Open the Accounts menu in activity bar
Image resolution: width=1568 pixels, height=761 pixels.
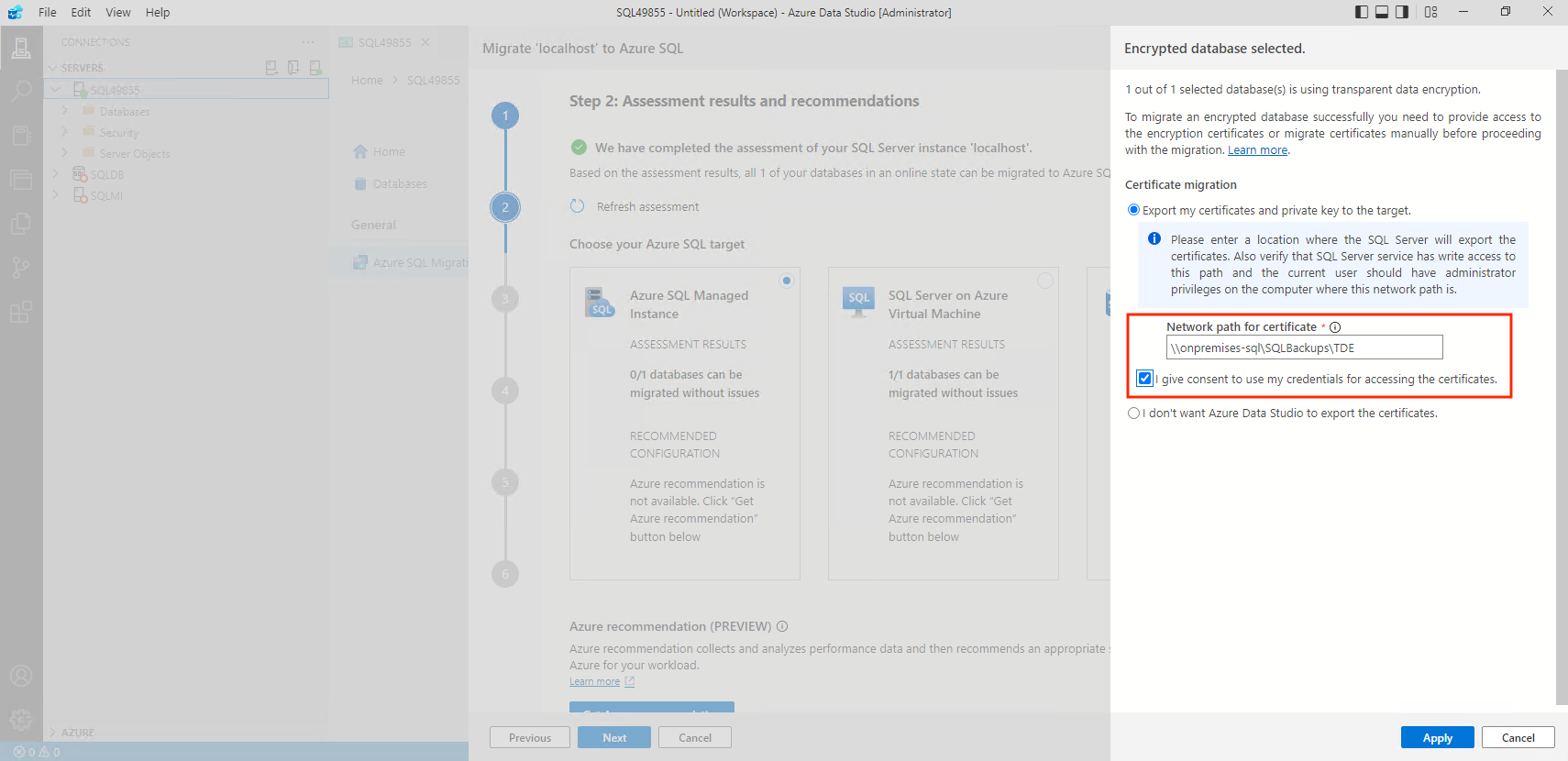21,676
